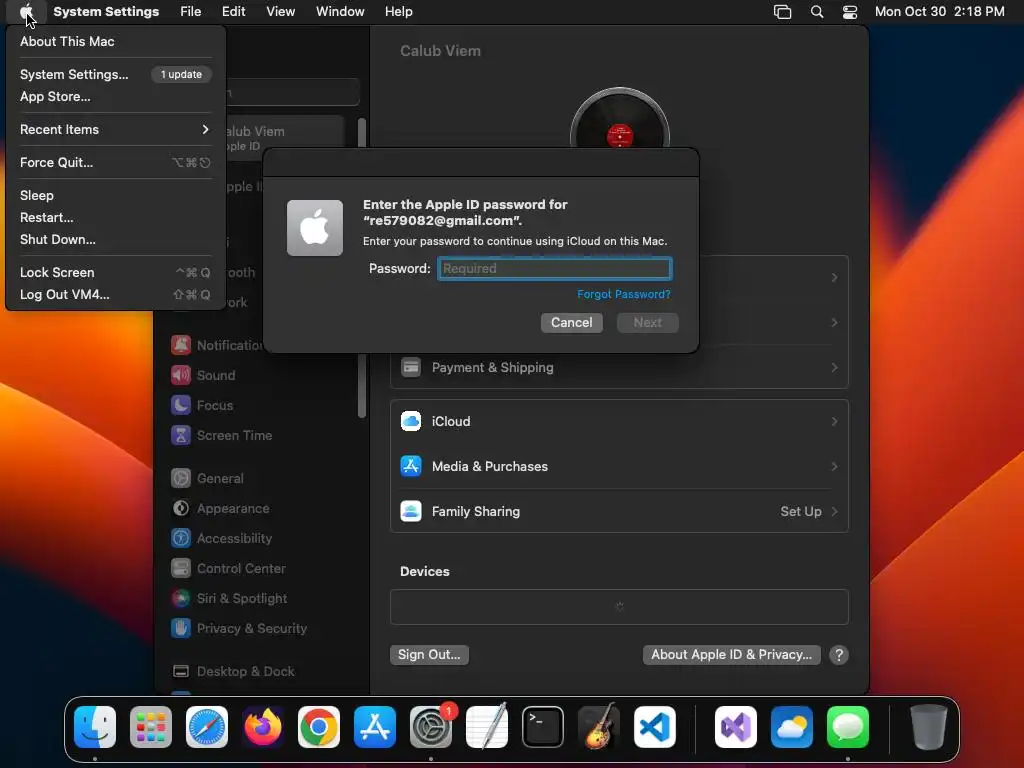Screen dimensions: 1024x768
Task: Click Set Up for Family Sharing
Action: point(801,511)
